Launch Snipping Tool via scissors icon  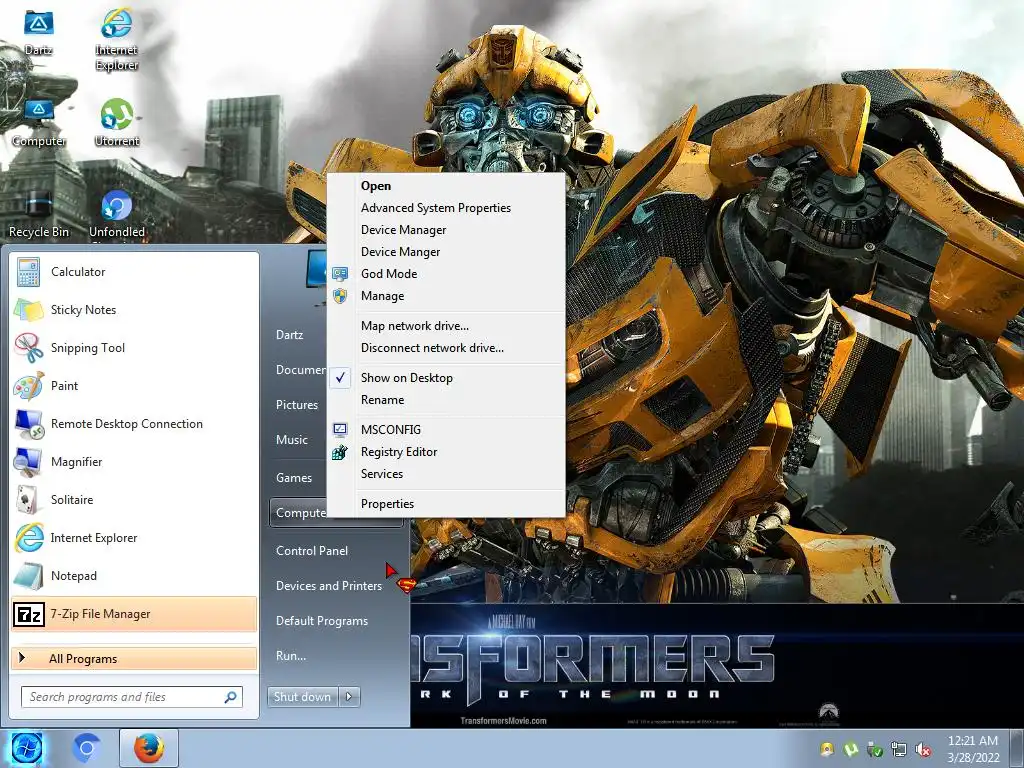[x=29, y=347]
